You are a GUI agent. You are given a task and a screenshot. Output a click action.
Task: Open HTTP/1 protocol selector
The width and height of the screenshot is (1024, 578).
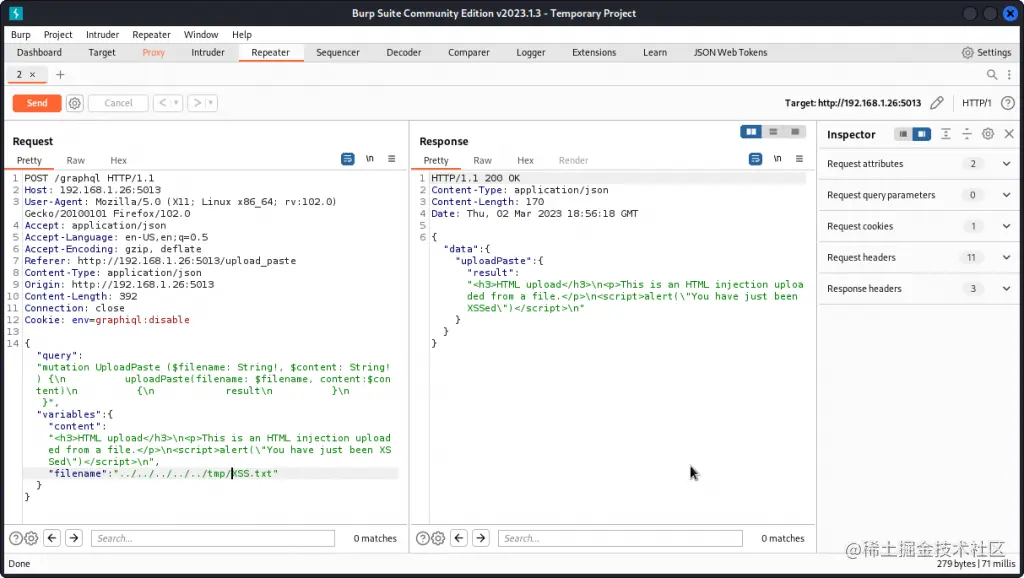[976, 103]
